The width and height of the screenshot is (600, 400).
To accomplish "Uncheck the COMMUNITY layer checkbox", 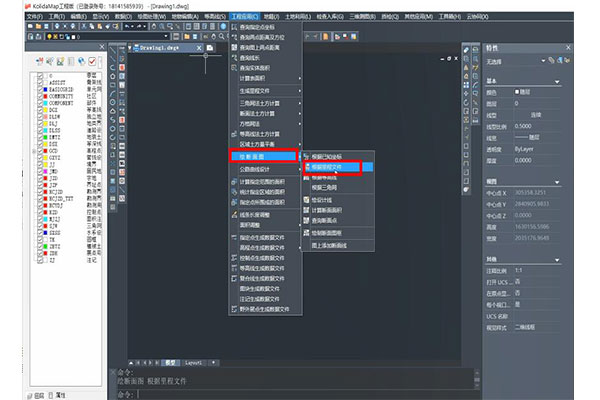I will [39, 98].
